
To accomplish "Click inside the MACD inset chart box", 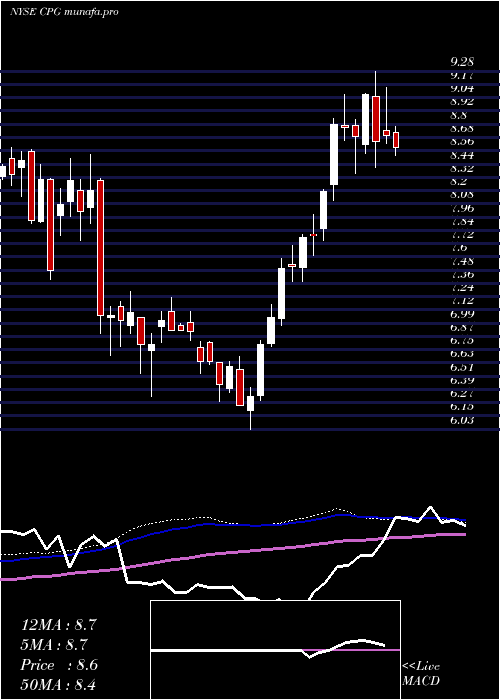I will [275, 650].
